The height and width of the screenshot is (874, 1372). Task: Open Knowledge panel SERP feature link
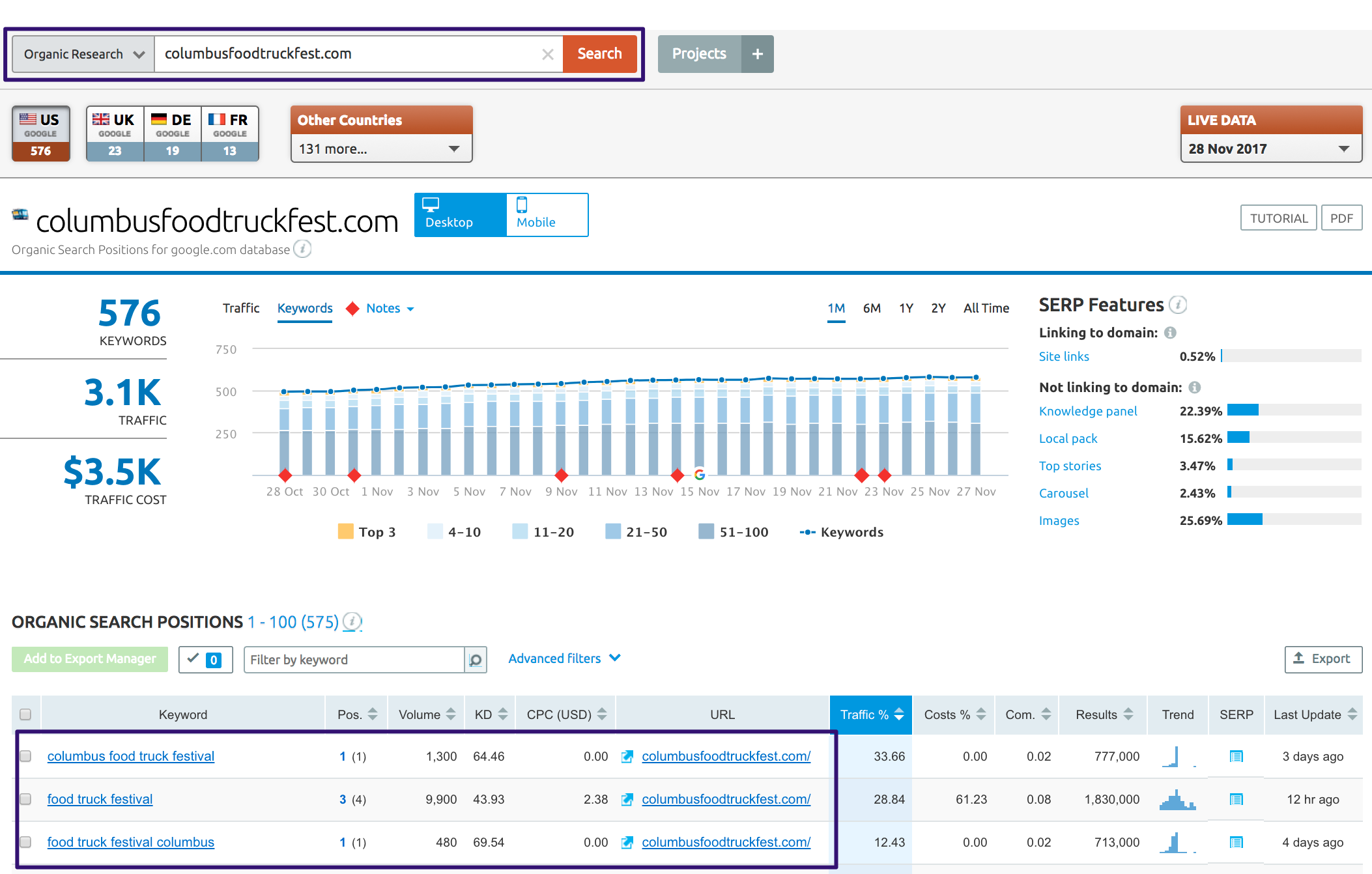click(x=1088, y=411)
